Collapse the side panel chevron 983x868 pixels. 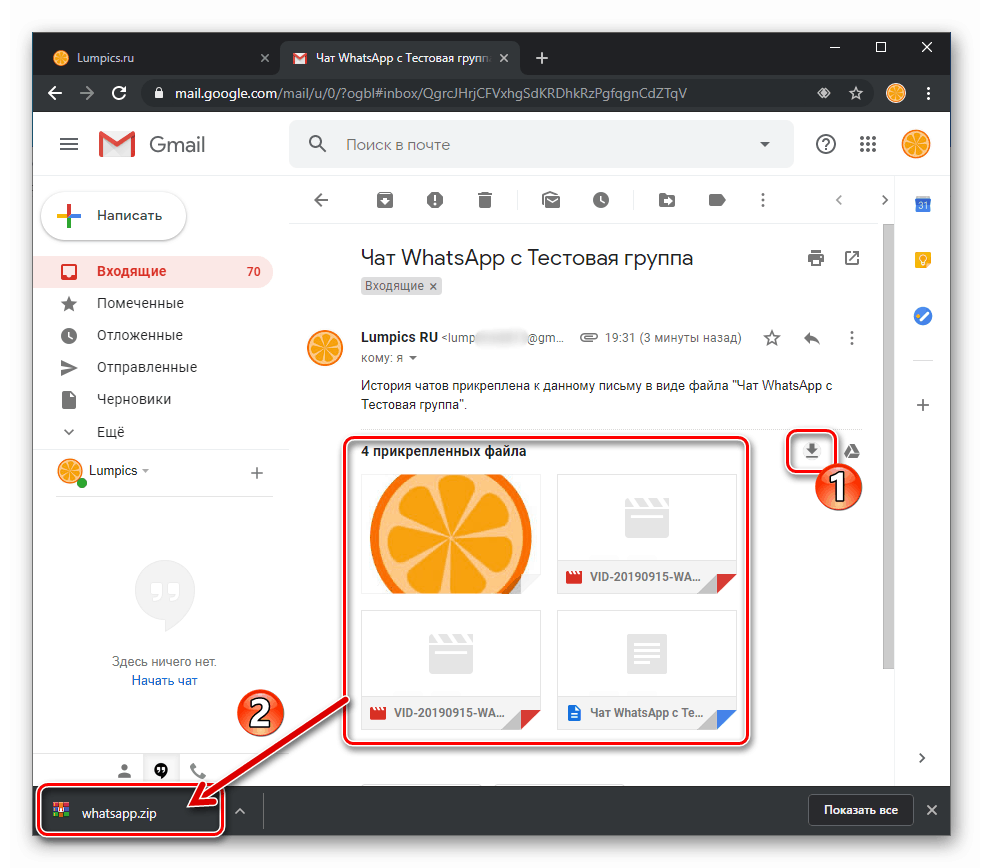coord(922,758)
